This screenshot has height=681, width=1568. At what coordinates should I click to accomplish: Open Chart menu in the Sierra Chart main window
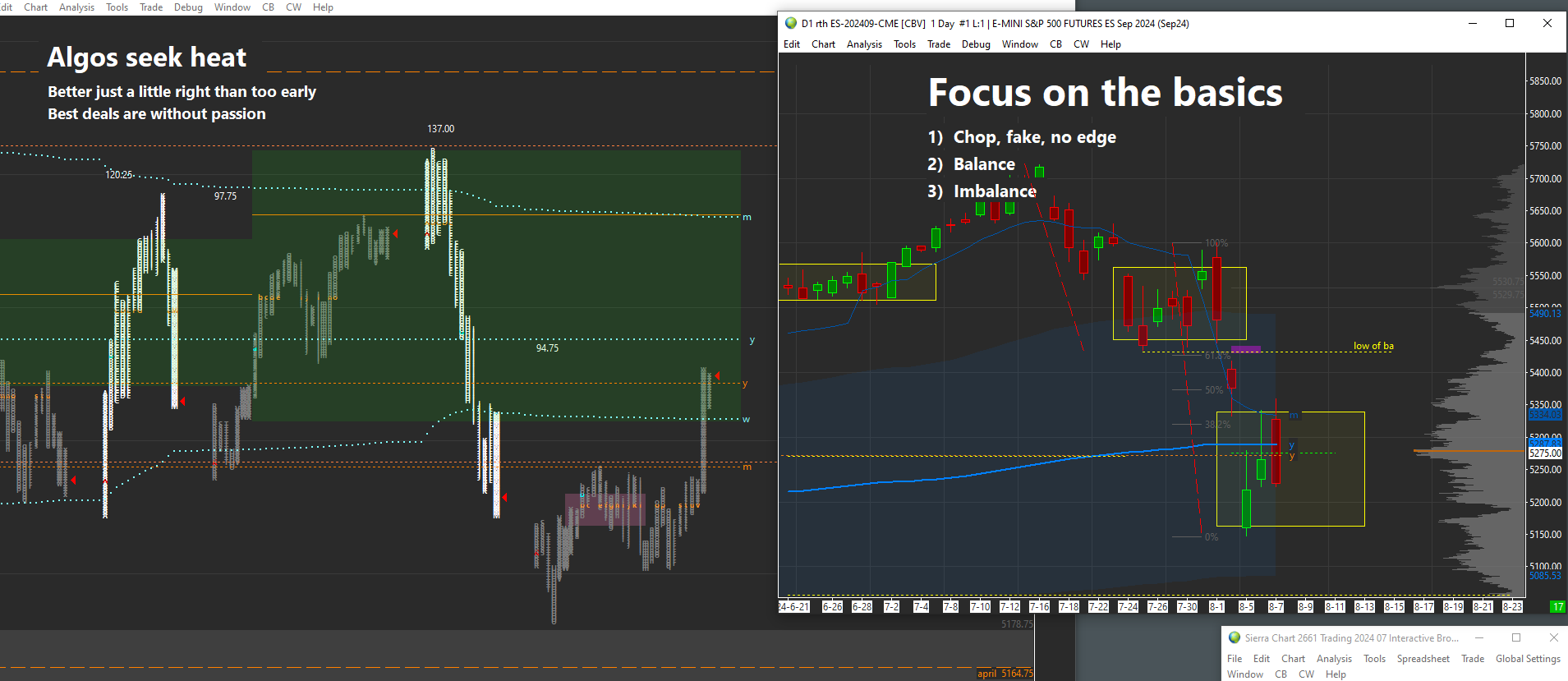click(1293, 659)
